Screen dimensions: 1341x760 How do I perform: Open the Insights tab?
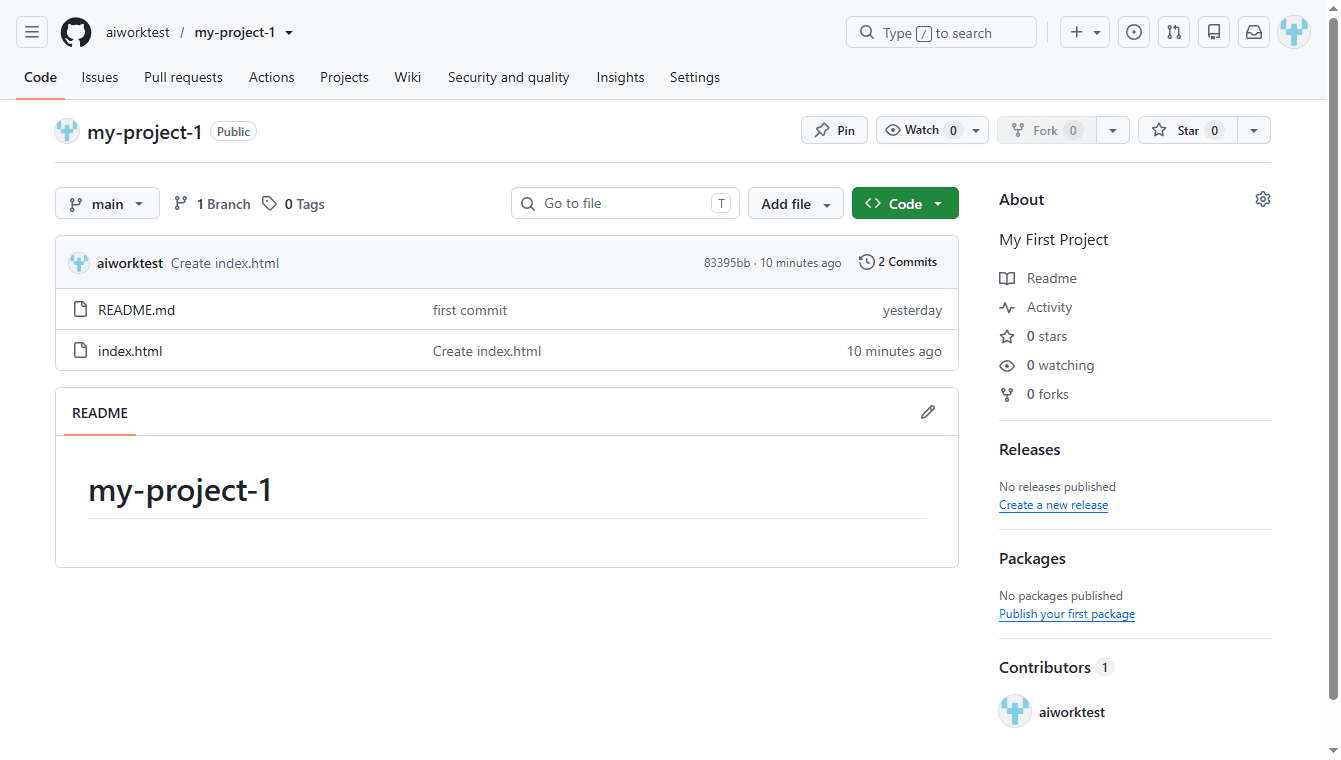[620, 77]
